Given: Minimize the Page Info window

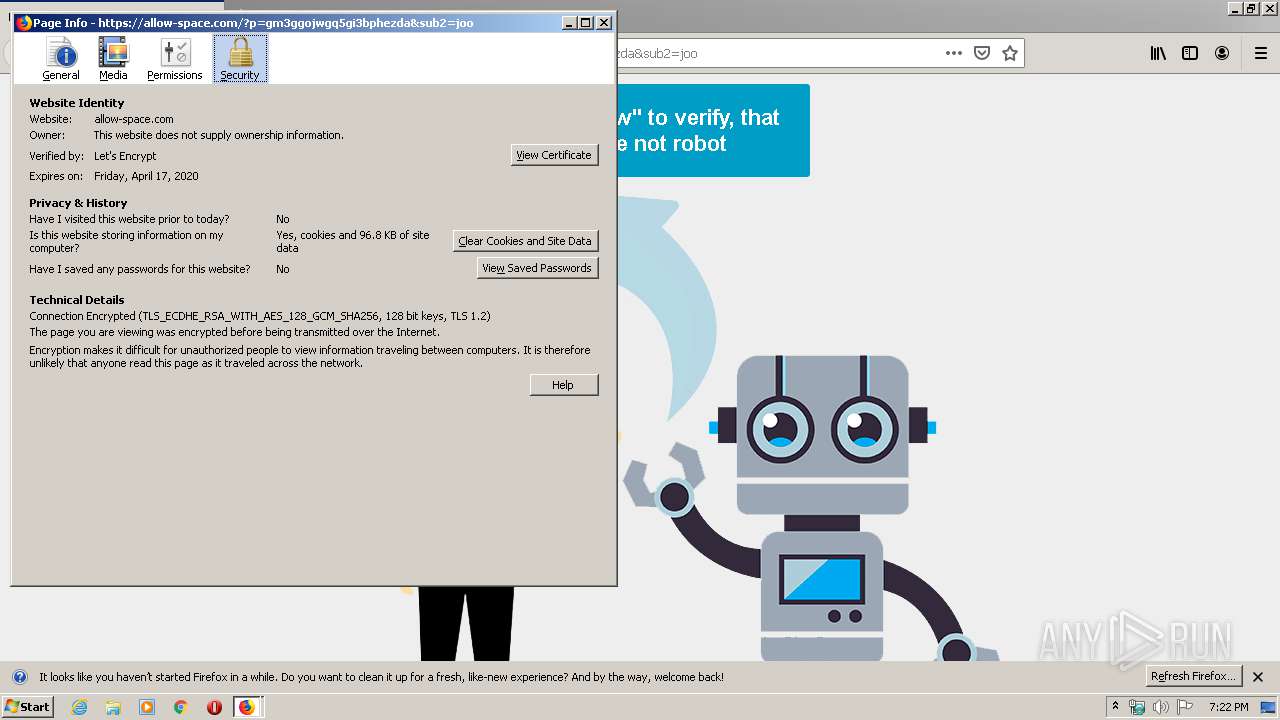Looking at the screenshot, I should coord(570,22).
